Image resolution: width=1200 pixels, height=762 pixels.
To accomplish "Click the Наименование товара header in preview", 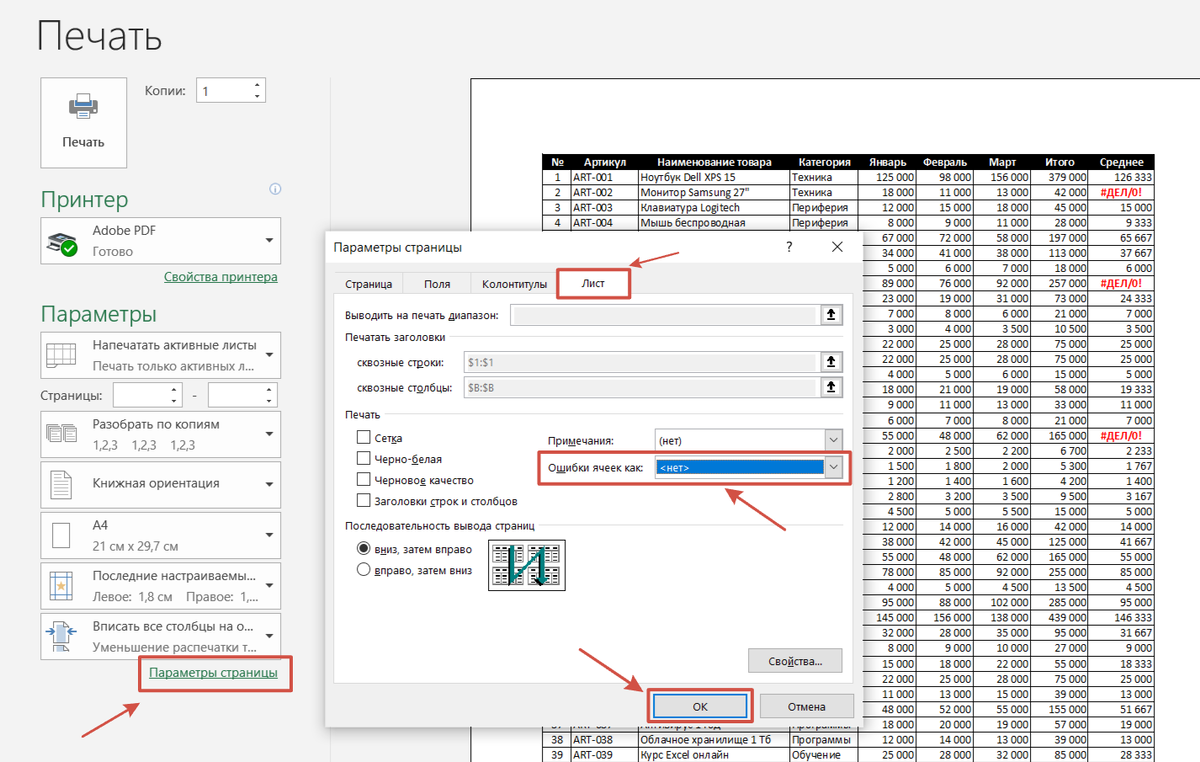I will 714,162.
